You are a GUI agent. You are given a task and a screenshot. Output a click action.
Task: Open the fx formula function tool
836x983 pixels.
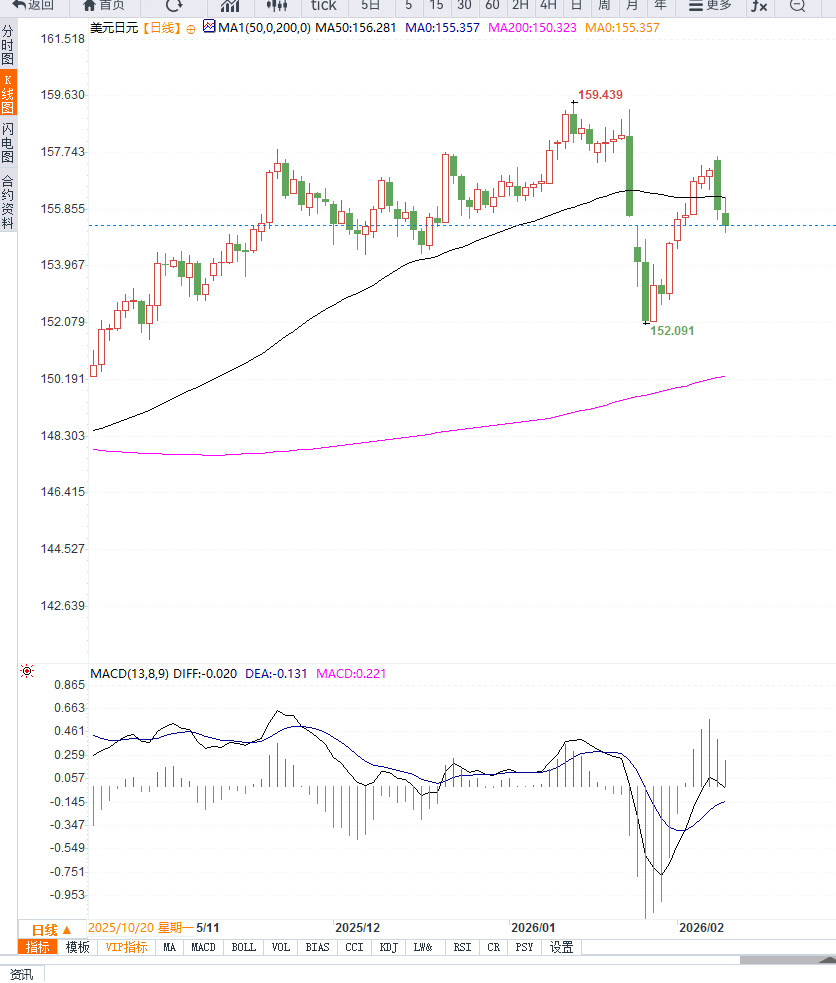click(x=760, y=6)
